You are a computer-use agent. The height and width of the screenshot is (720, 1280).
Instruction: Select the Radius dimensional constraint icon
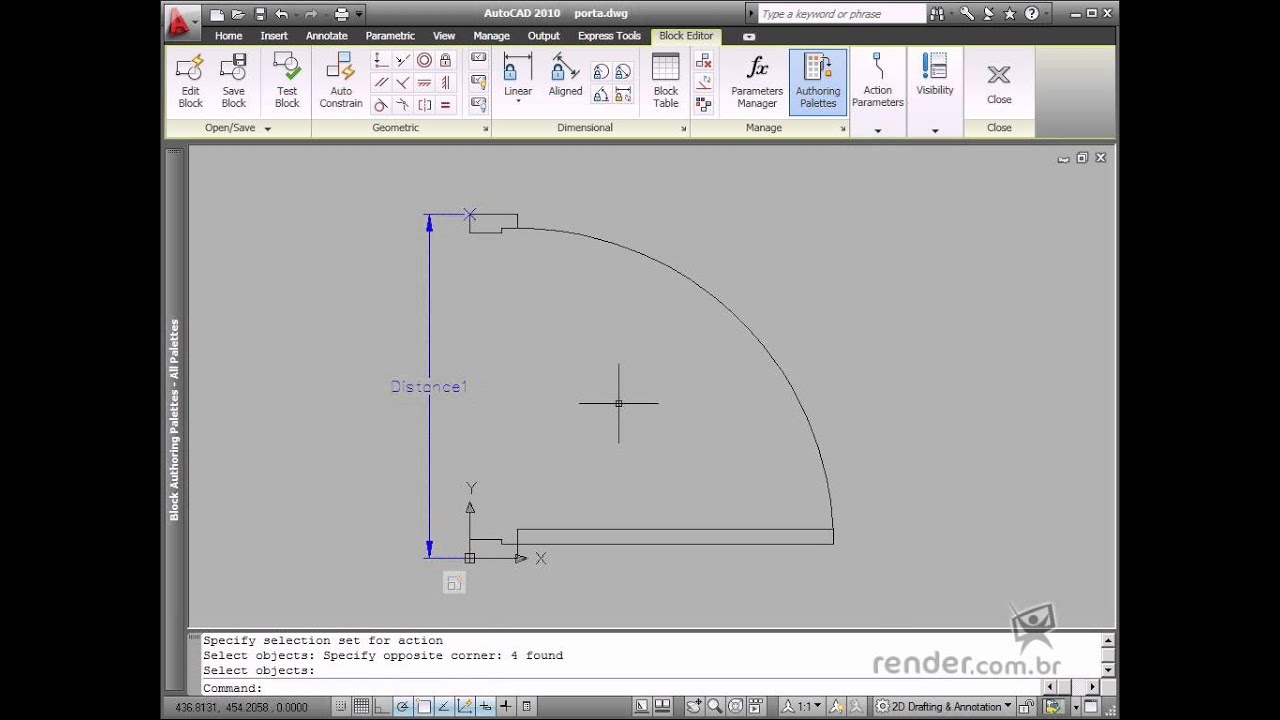(x=601, y=72)
